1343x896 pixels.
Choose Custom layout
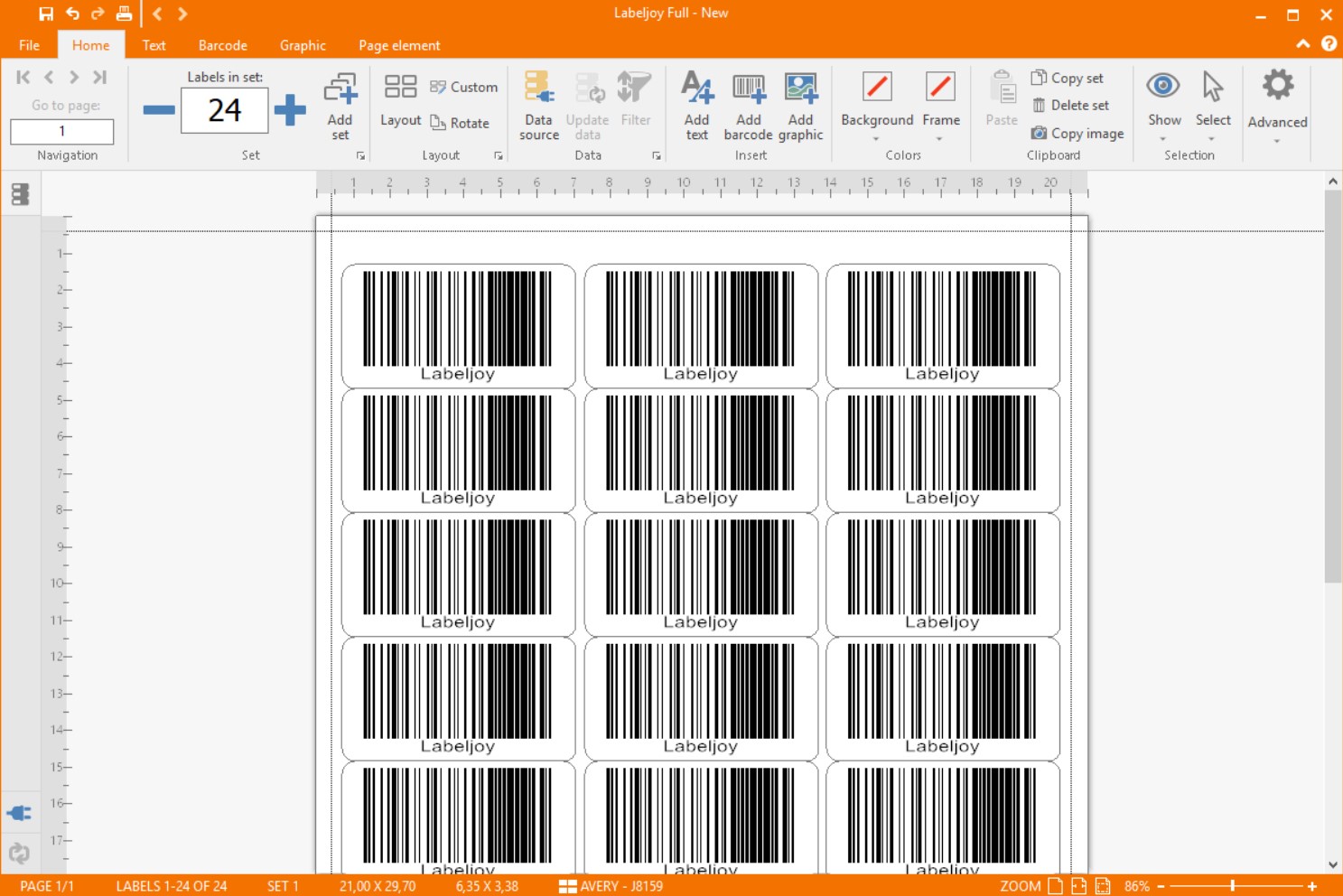pos(464,87)
